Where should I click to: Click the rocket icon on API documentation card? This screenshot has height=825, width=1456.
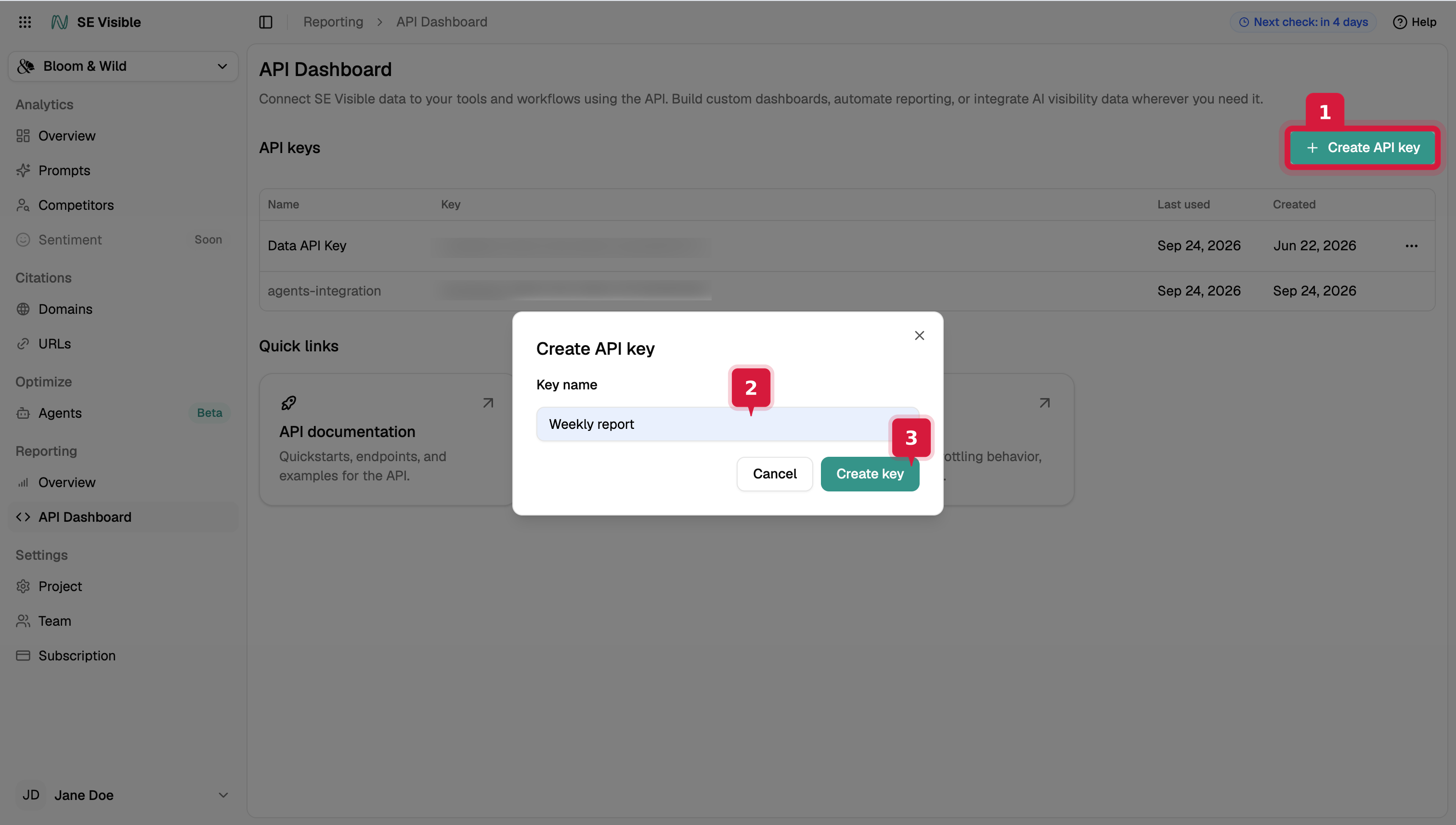click(288, 403)
